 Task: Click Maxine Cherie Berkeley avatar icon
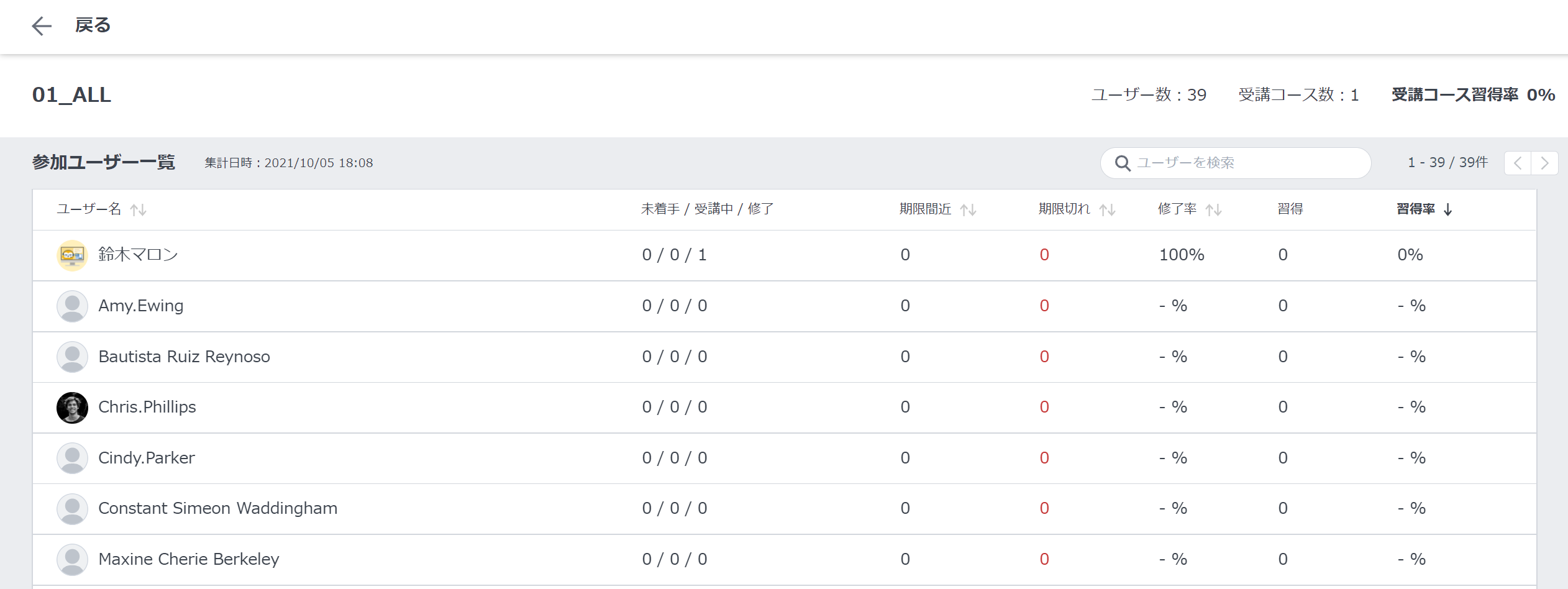pos(72,560)
